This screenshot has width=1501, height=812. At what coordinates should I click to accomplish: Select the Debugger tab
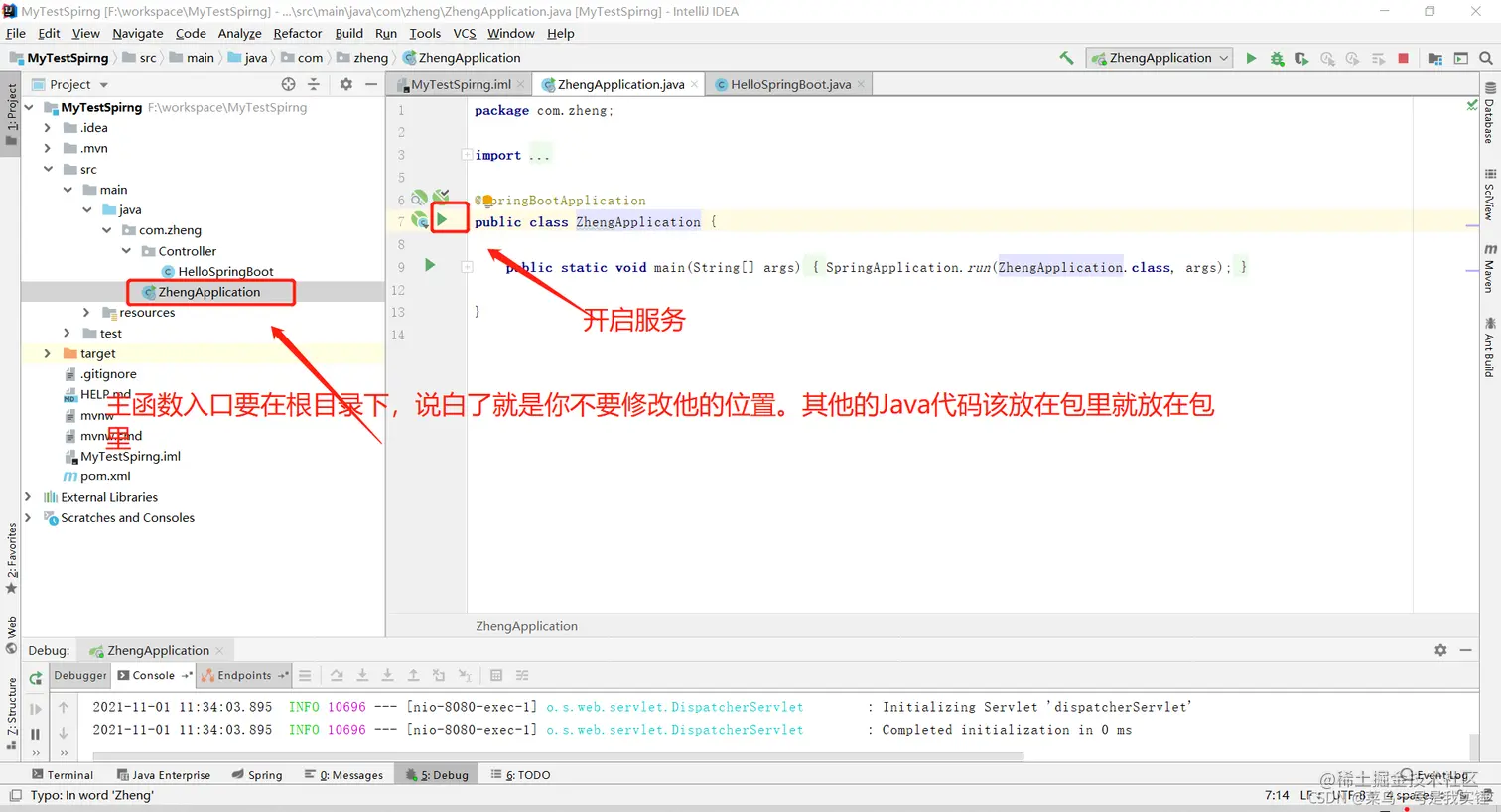[80, 675]
